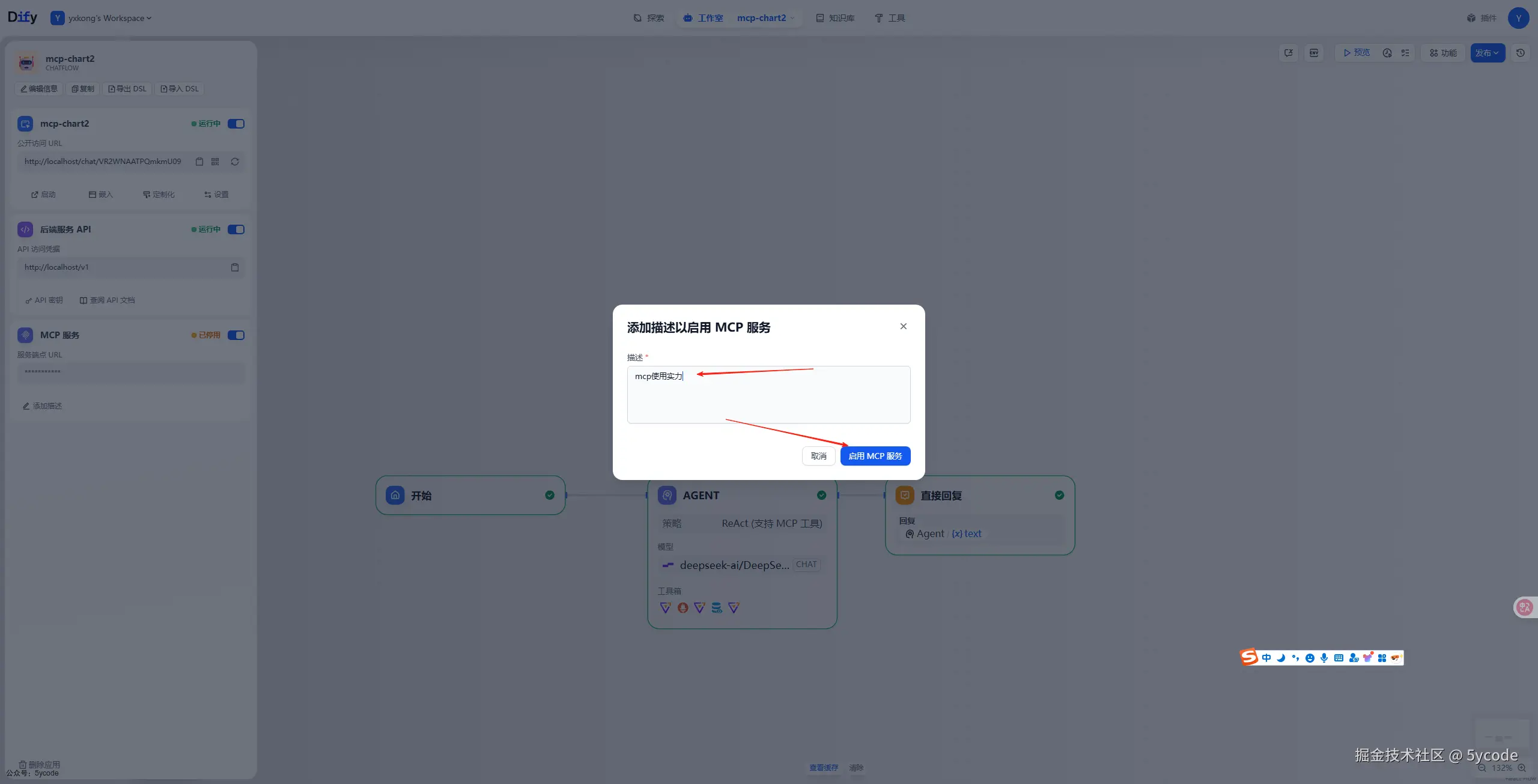Show QR code for public URL
The image size is (1538, 784).
point(215,162)
